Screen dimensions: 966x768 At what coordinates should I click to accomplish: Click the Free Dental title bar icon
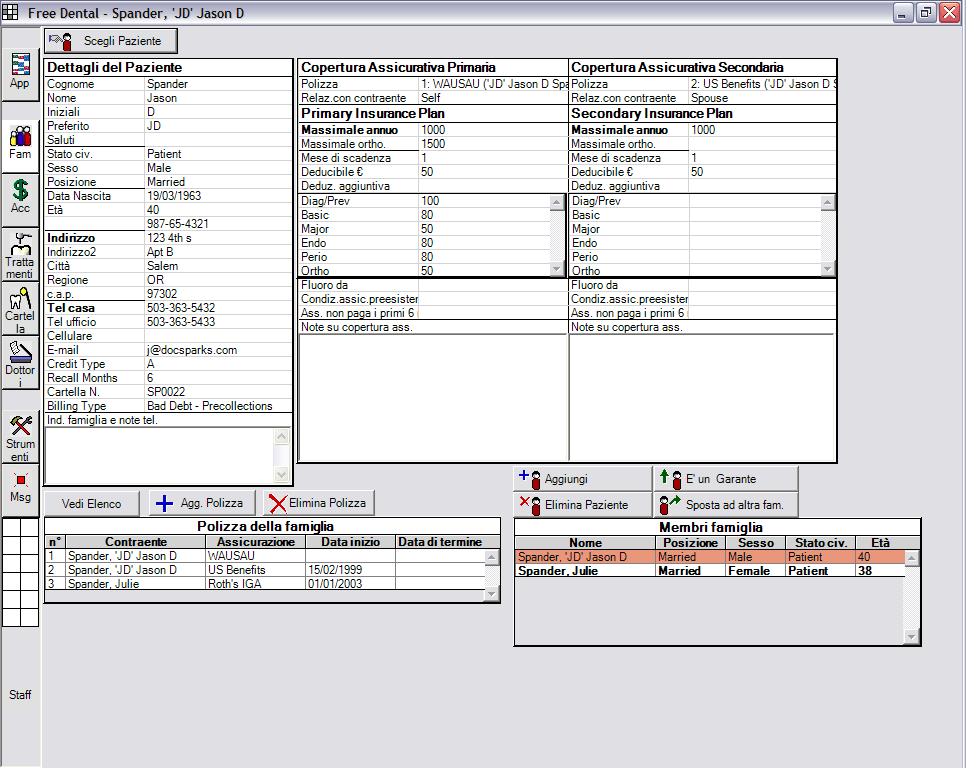10,12
